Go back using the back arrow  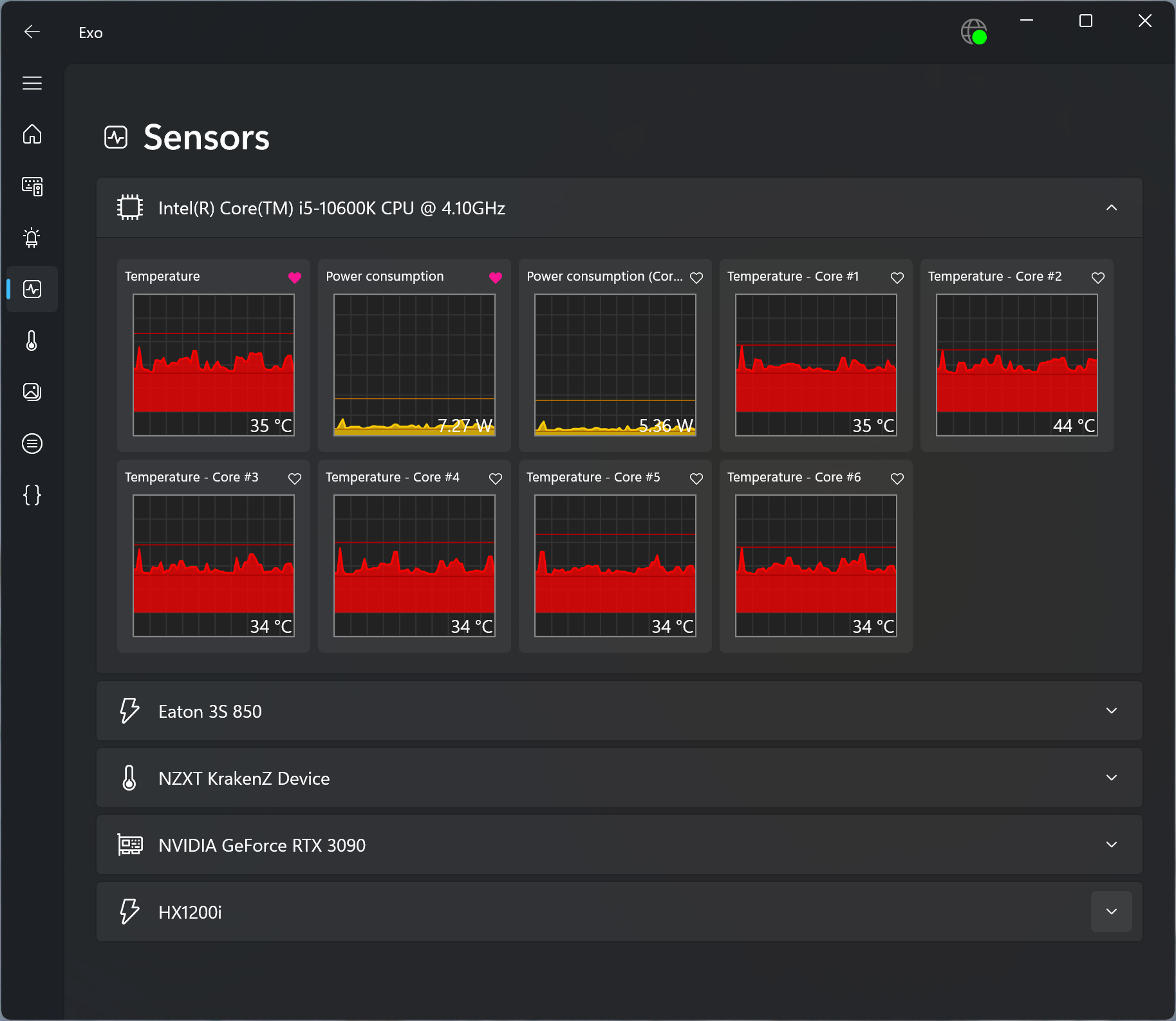coord(32,32)
